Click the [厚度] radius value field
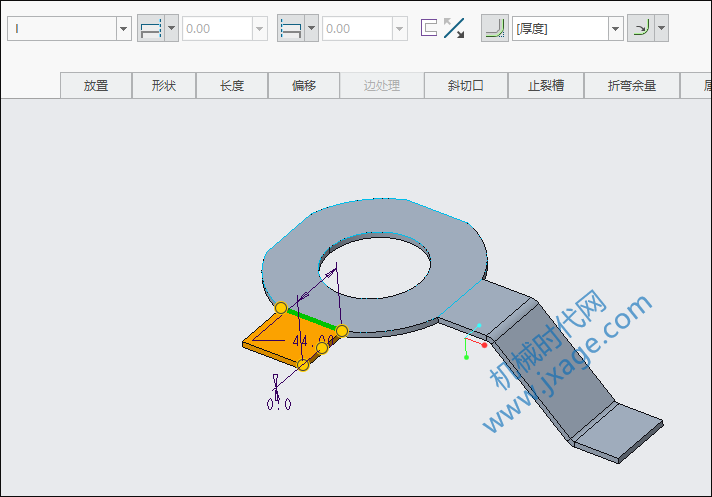Image resolution: width=712 pixels, height=497 pixels. click(x=560, y=29)
